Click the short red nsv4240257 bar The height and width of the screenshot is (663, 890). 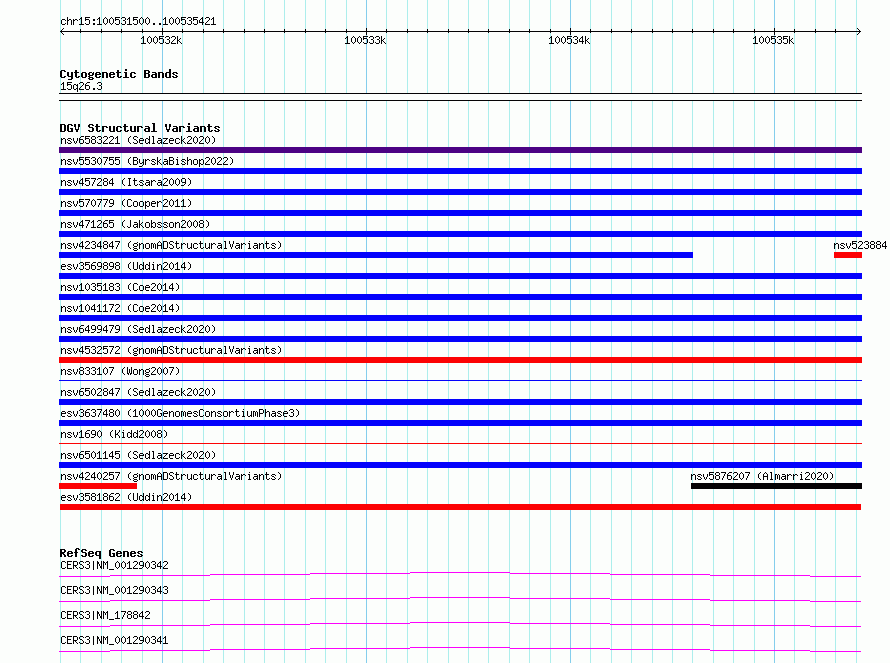point(97,486)
